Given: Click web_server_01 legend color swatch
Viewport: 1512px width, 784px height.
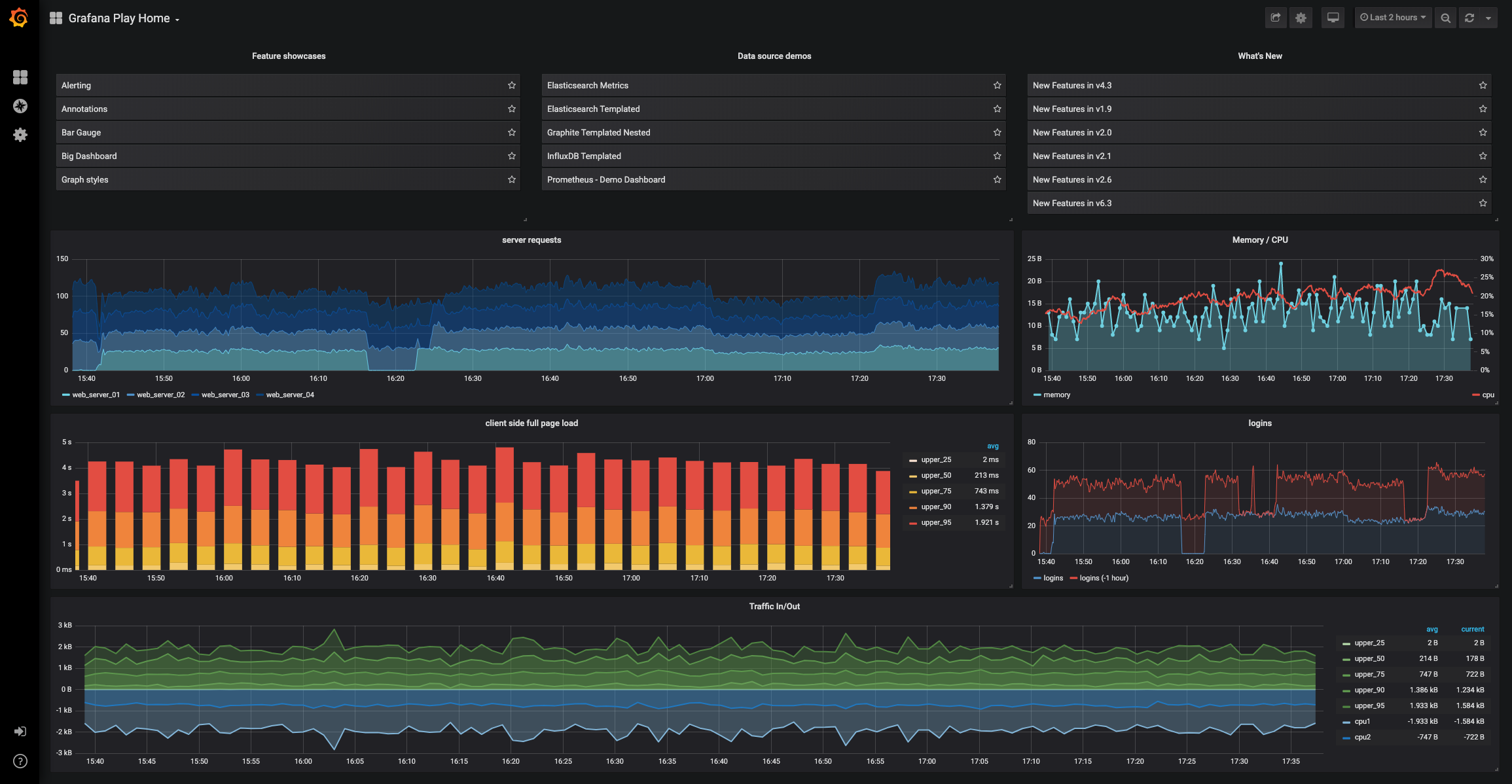Looking at the screenshot, I should coord(65,395).
